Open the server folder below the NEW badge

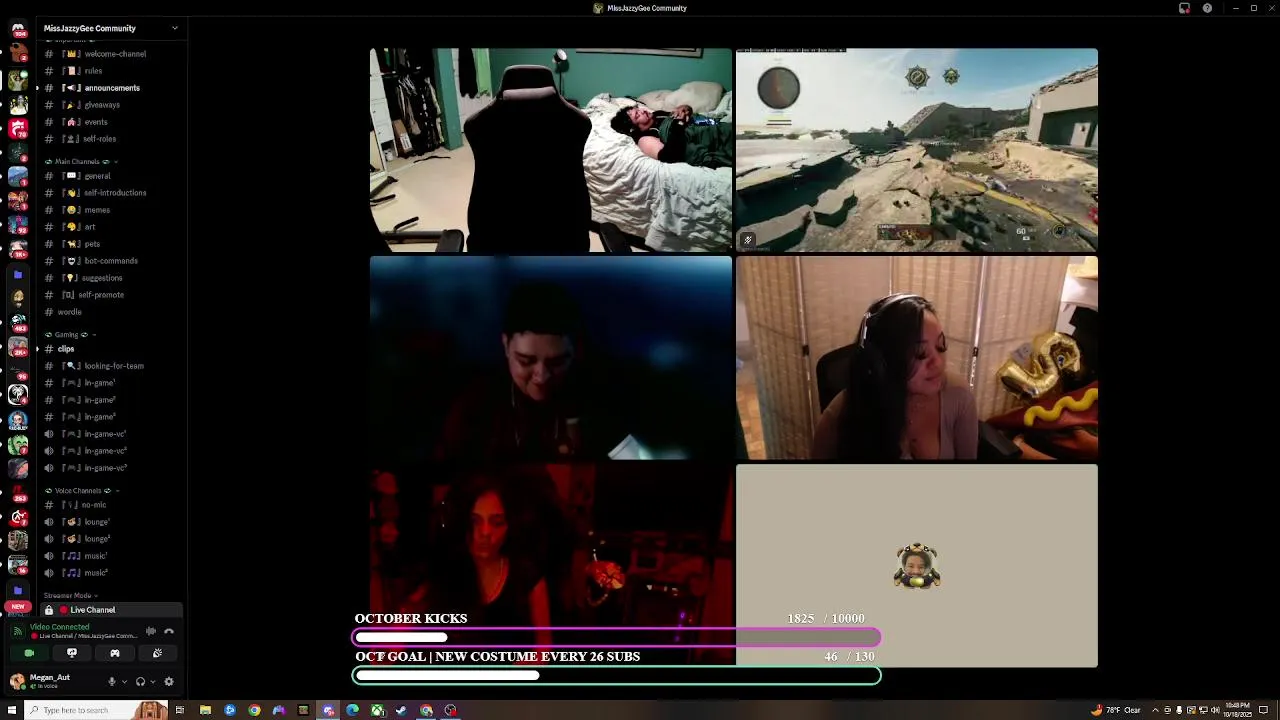pos(18,591)
